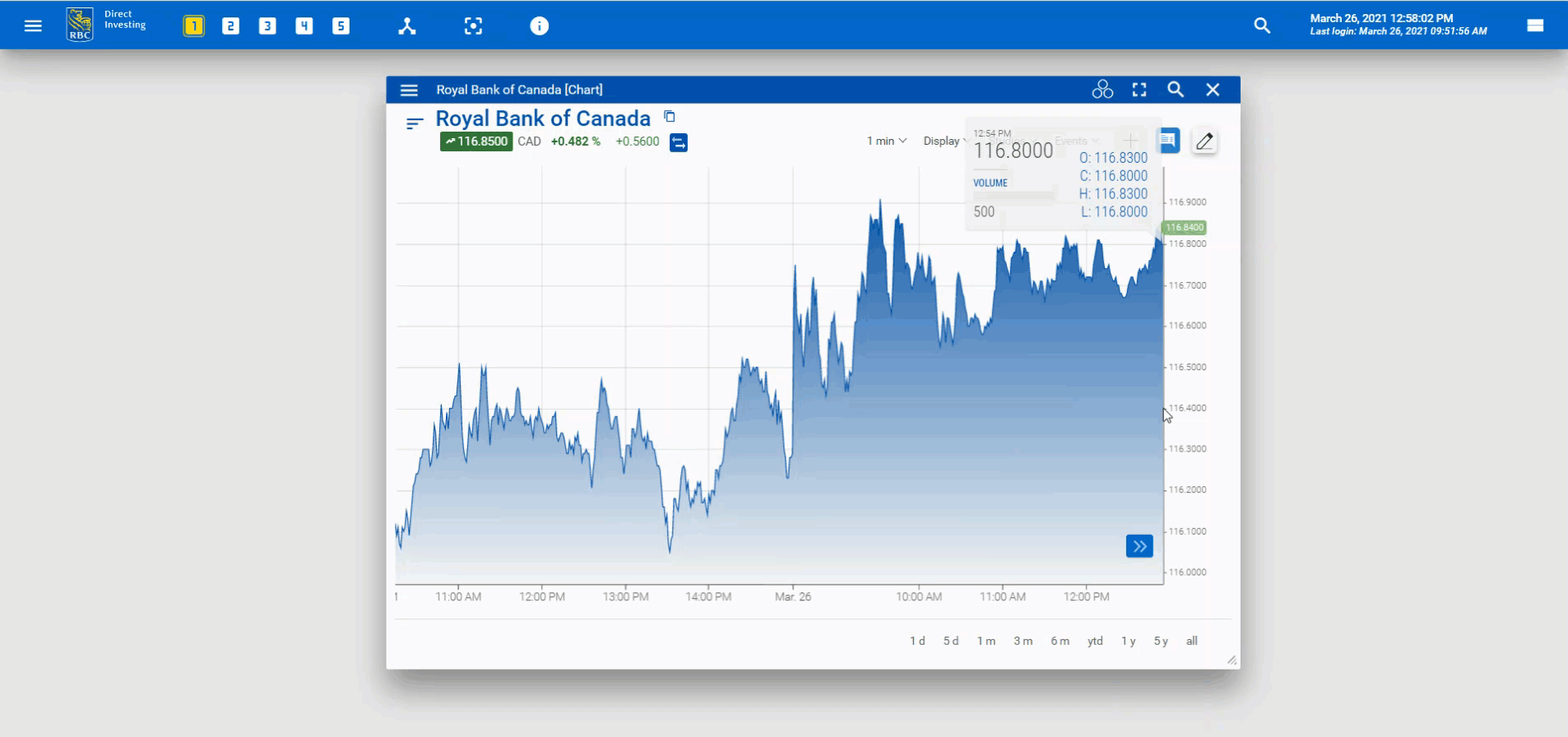Select the 5d time range
The height and width of the screenshot is (737, 1568).
point(951,642)
